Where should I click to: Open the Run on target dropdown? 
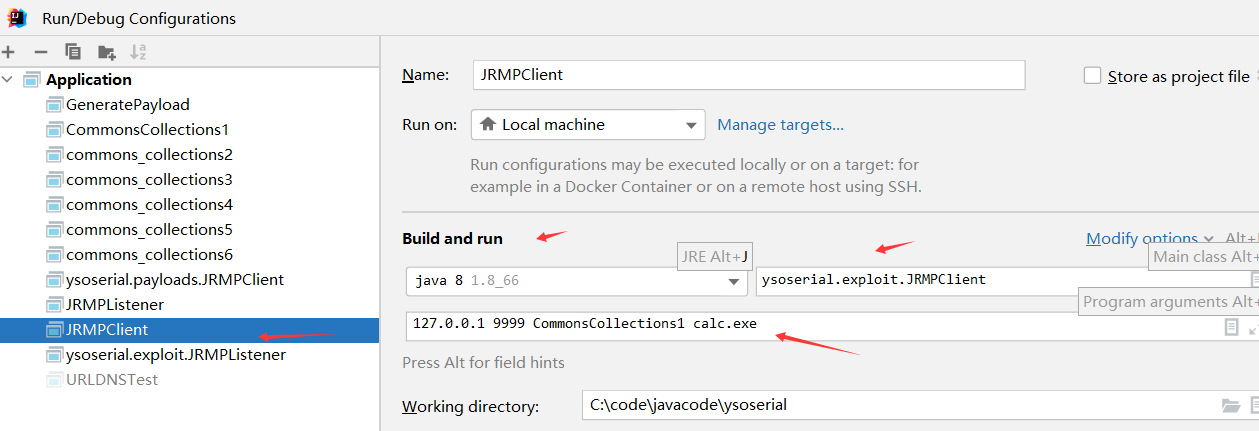pos(588,125)
